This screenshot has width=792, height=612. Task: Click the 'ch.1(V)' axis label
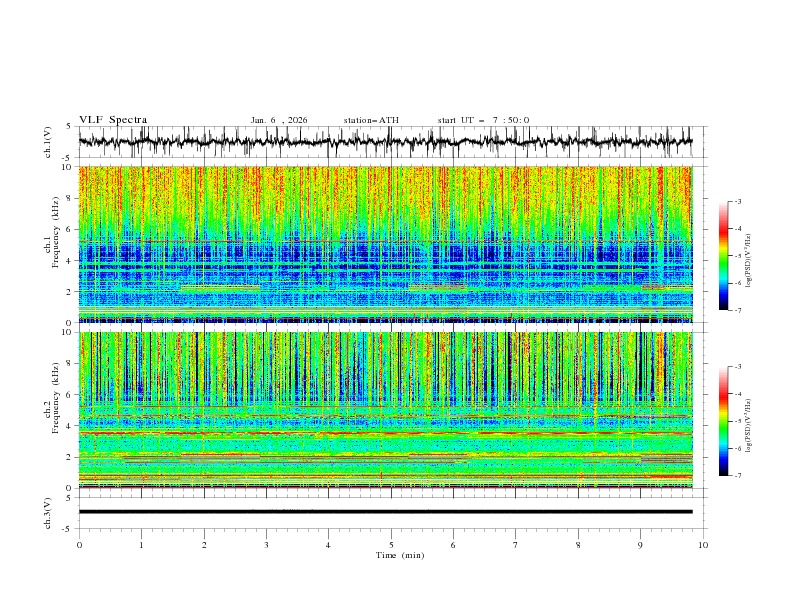[48, 142]
